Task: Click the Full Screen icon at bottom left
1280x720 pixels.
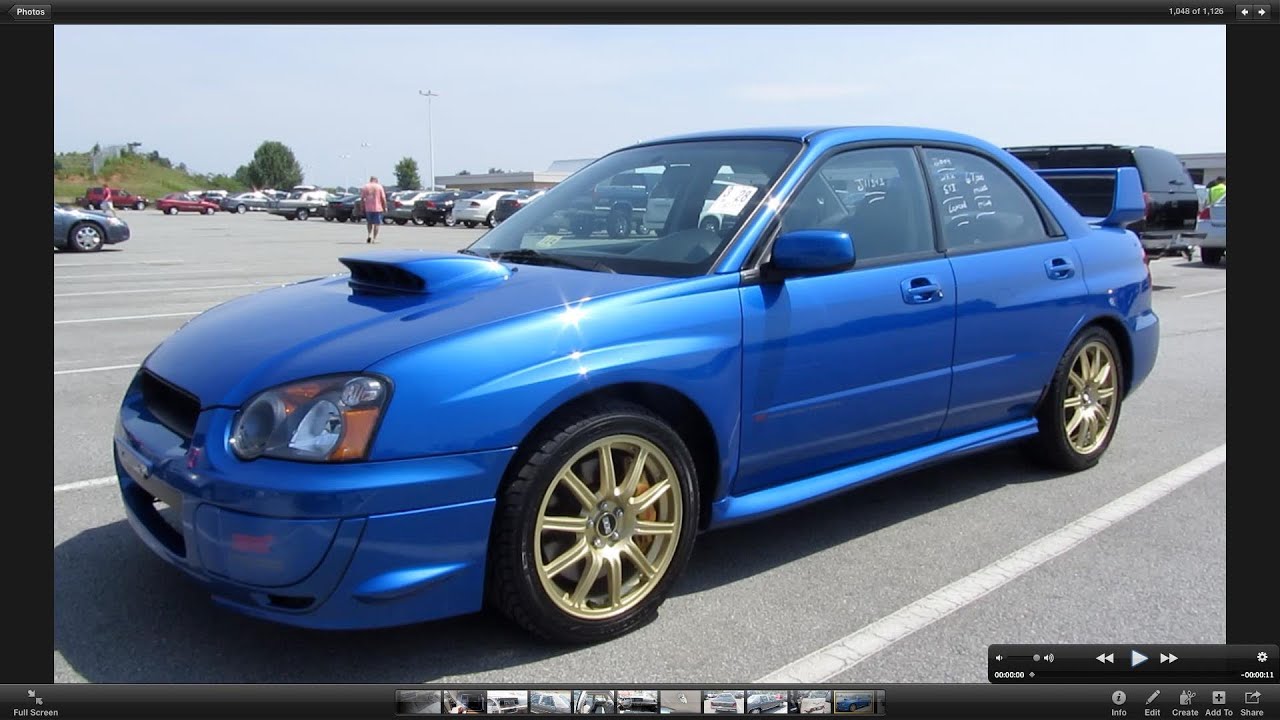Action: point(33,698)
